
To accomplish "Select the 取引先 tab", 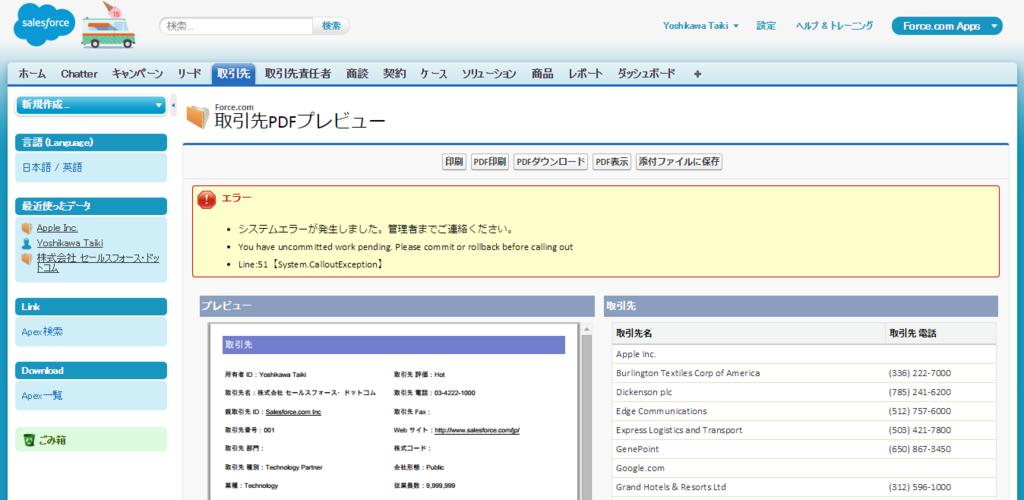I will [x=233, y=74].
